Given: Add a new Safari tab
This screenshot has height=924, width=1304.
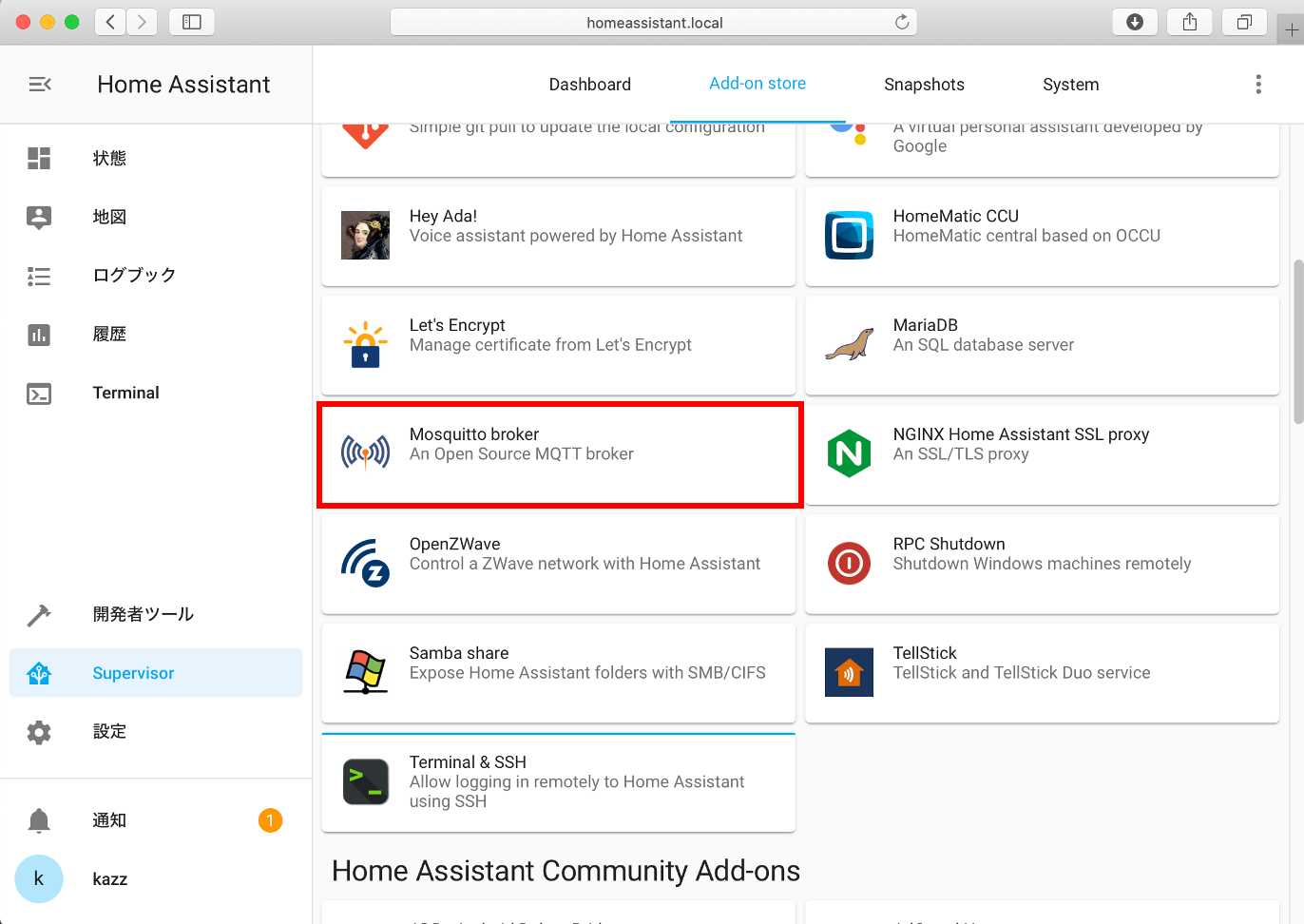Looking at the screenshot, I should point(1292,30).
